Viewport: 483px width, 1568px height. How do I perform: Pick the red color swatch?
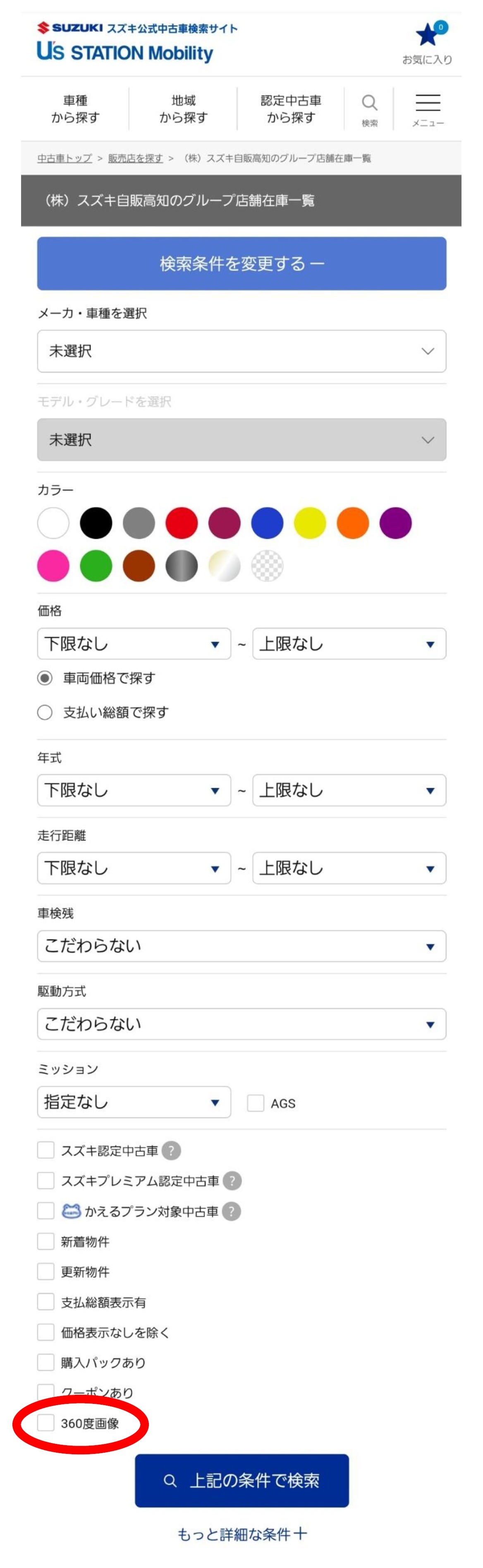(182, 523)
